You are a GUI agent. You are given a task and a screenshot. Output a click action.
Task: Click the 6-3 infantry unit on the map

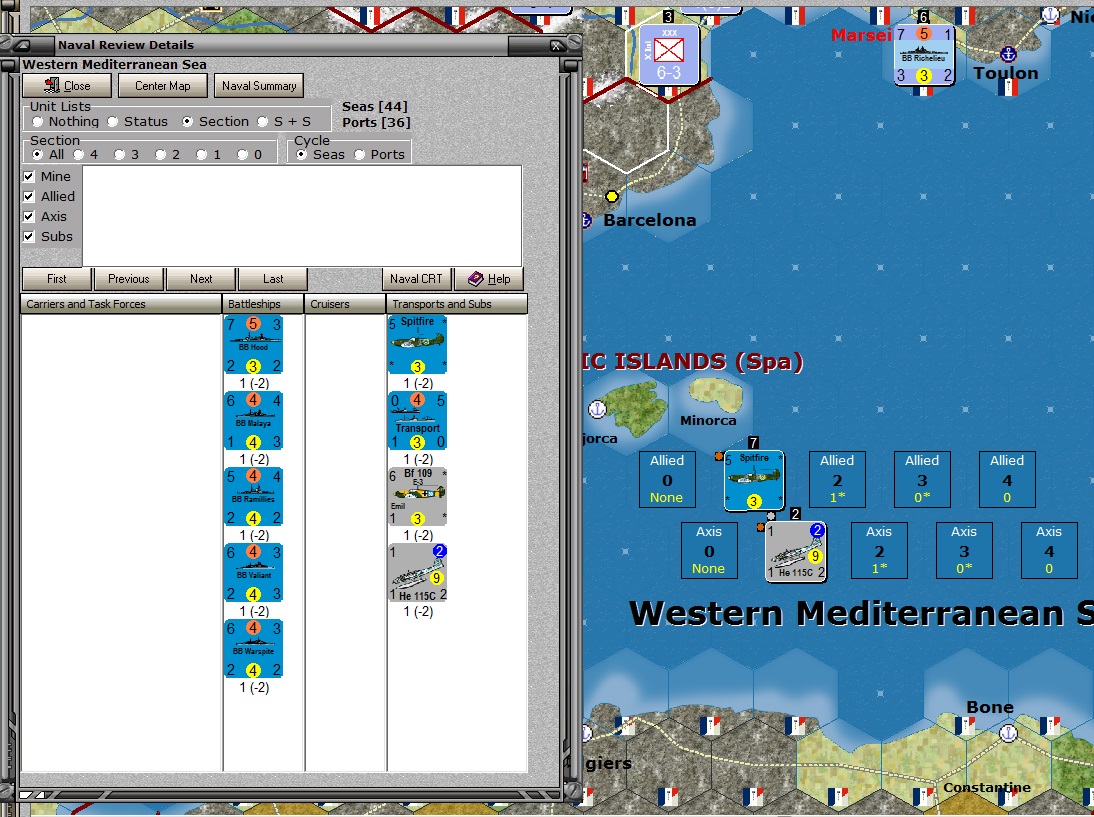(668, 54)
